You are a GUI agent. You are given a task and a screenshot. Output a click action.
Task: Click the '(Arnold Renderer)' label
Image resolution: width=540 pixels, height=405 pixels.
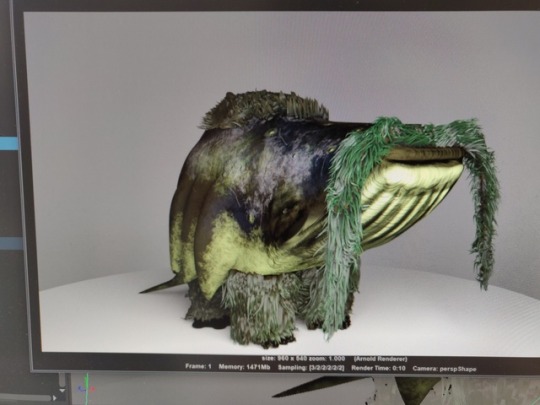pos(381,359)
